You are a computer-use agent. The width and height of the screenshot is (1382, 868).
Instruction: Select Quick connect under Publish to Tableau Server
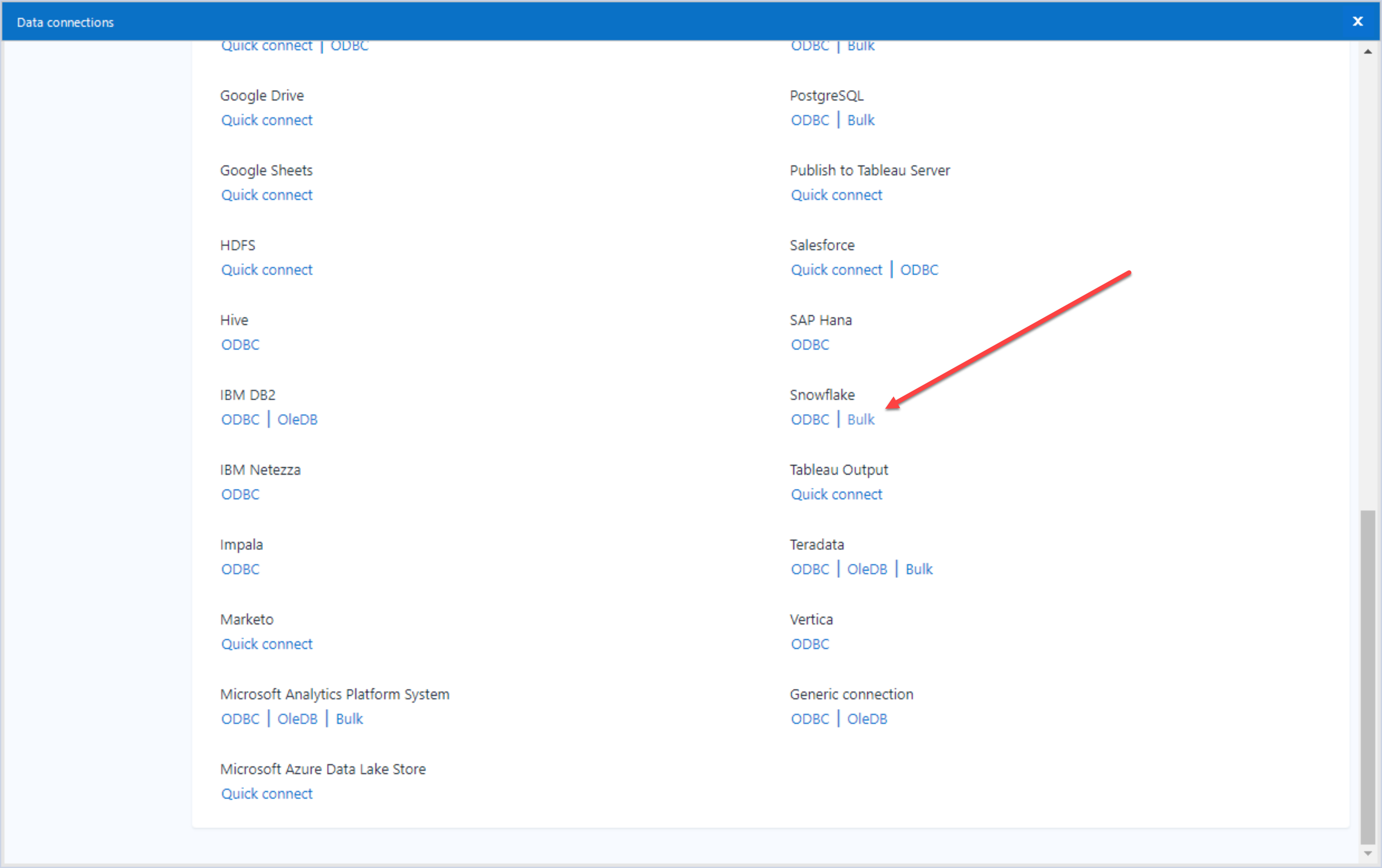pos(836,194)
